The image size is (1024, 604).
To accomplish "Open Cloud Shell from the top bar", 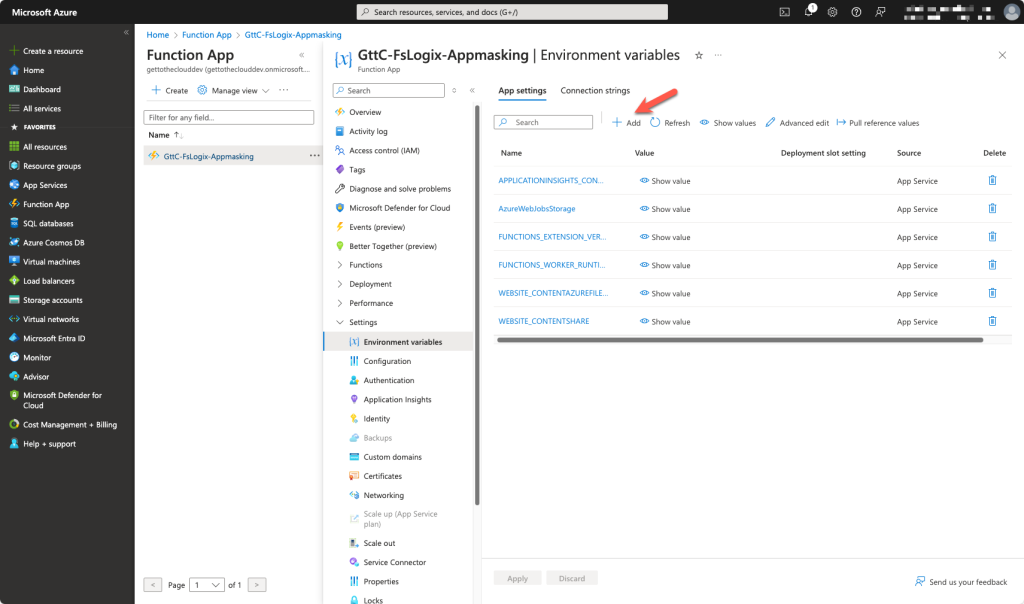I will 784,12.
